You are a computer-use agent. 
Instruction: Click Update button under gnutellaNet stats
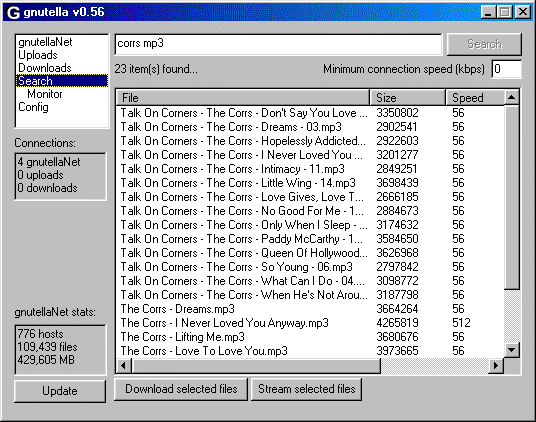coord(60,391)
